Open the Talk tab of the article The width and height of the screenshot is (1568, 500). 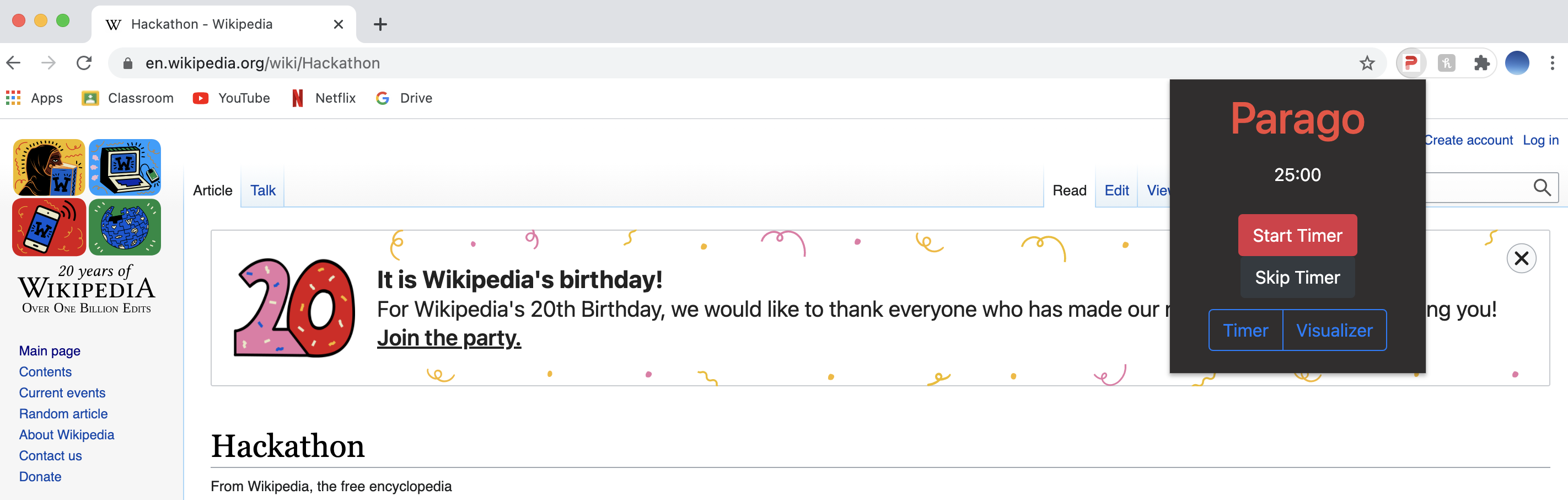(x=263, y=190)
